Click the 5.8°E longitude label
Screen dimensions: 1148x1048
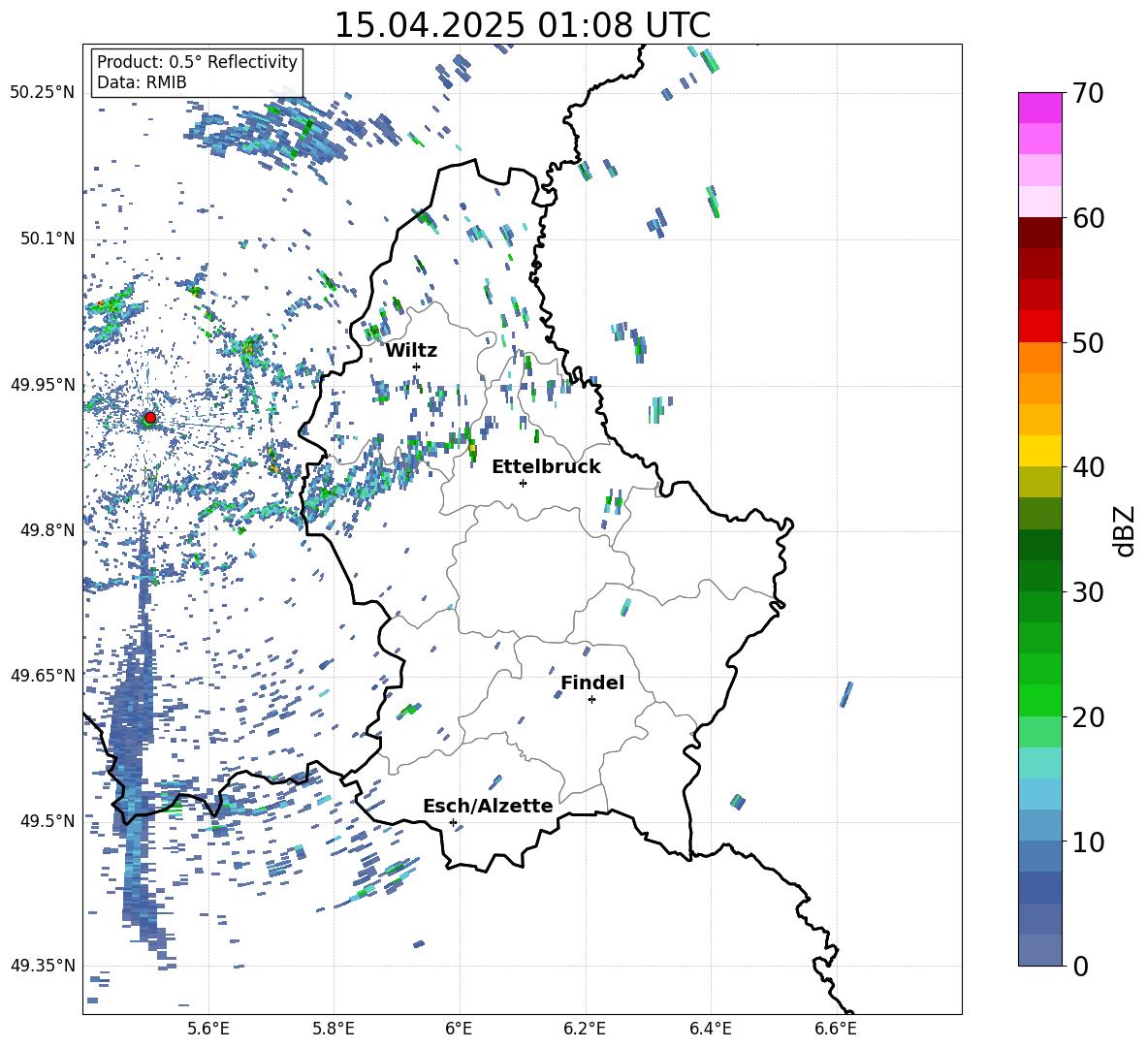coord(334,1029)
